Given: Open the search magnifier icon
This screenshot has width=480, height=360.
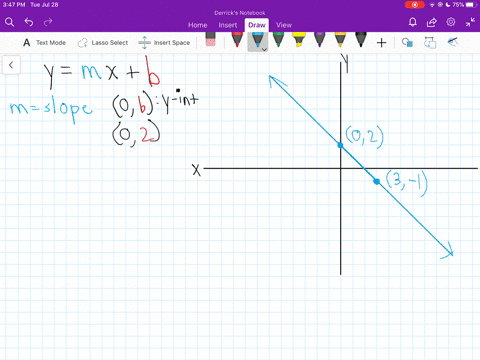Looking at the screenshot, I should [x=9, y=22].
